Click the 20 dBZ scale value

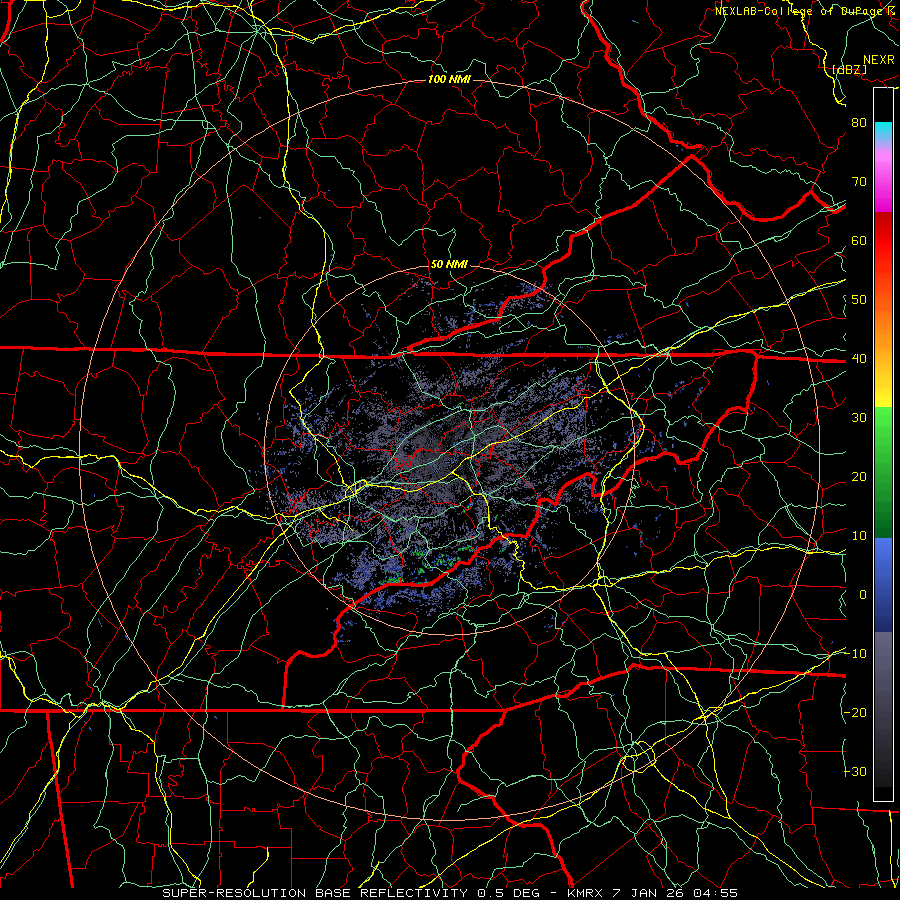pos(859,476)
